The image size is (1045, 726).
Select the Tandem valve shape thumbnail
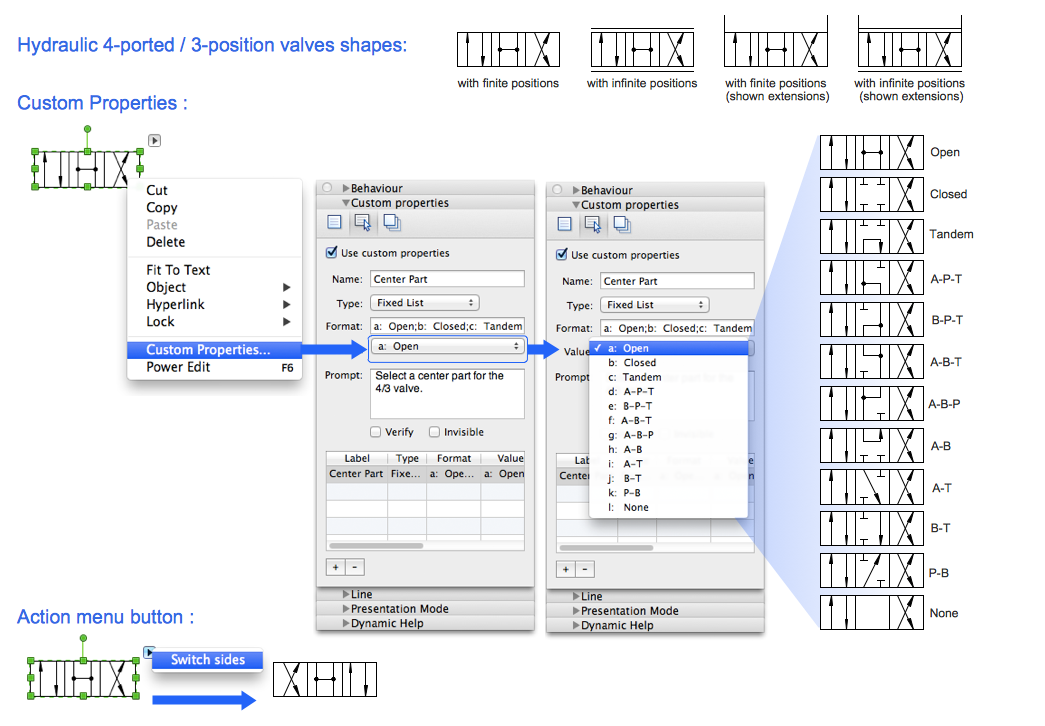[869, 236]
